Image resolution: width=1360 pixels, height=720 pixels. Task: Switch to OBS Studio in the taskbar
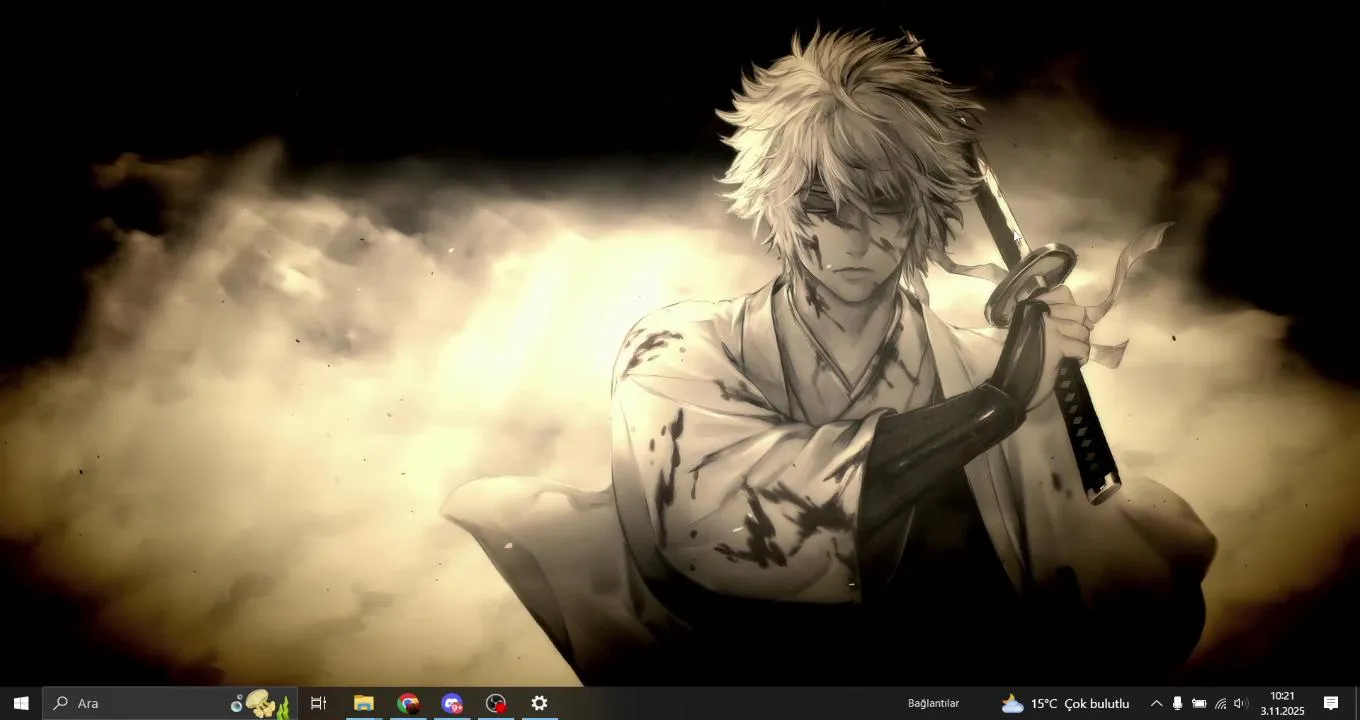pyautogui.click(x=496, y=703)
